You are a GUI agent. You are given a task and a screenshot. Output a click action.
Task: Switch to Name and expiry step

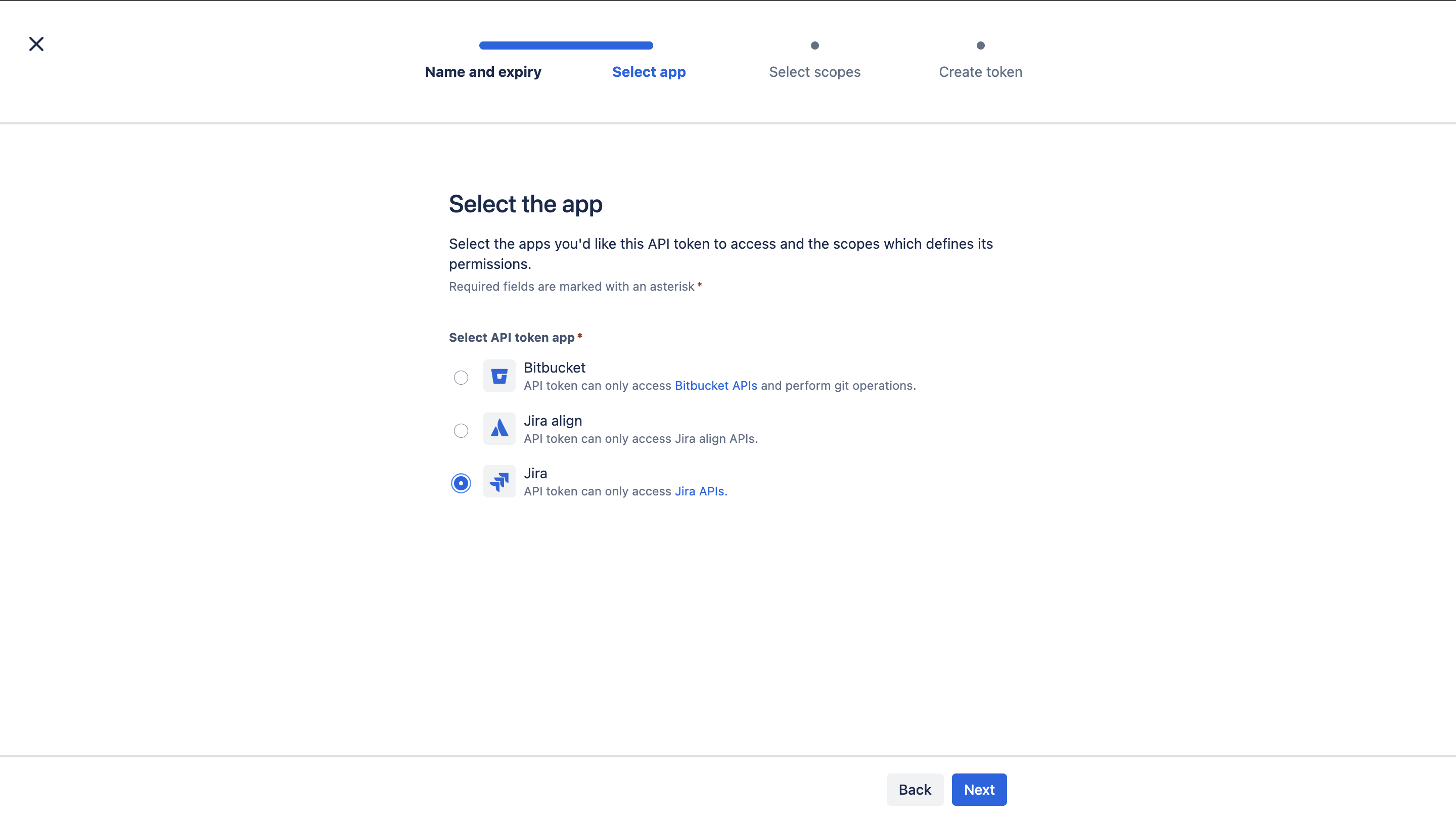[483, 72]
